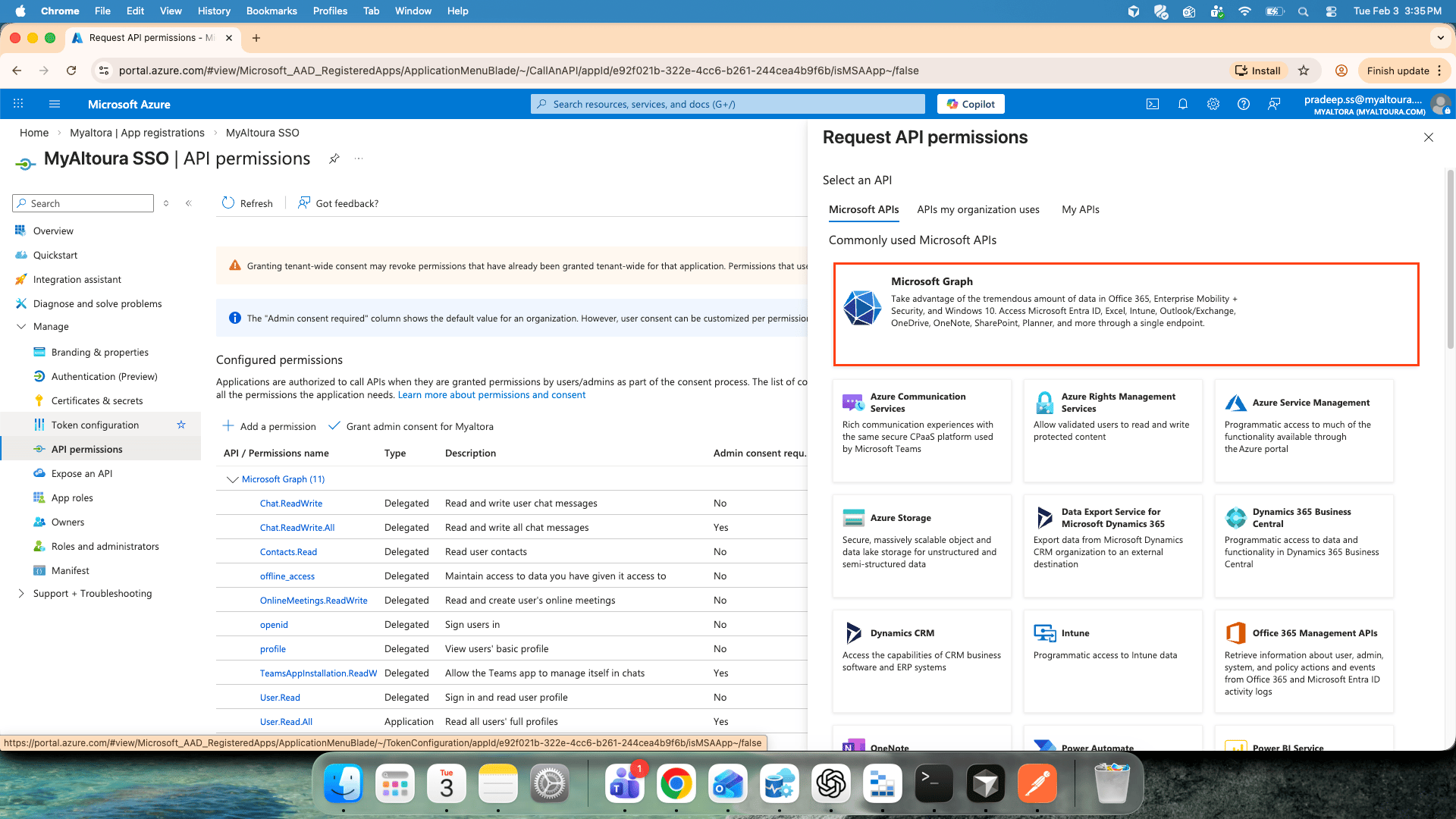
Task: Open Expose an API
Action: [81, 473]
